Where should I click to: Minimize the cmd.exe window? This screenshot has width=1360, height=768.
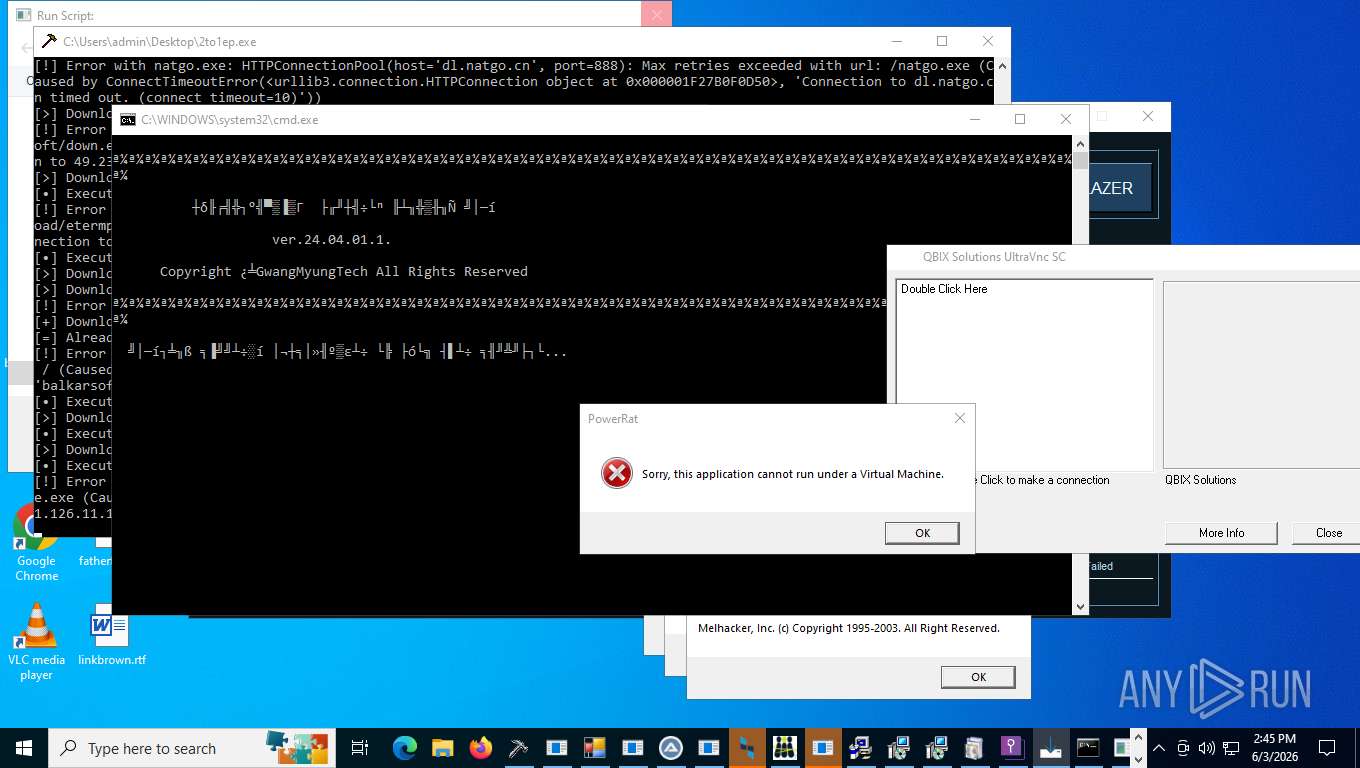[x=974, y=119]
